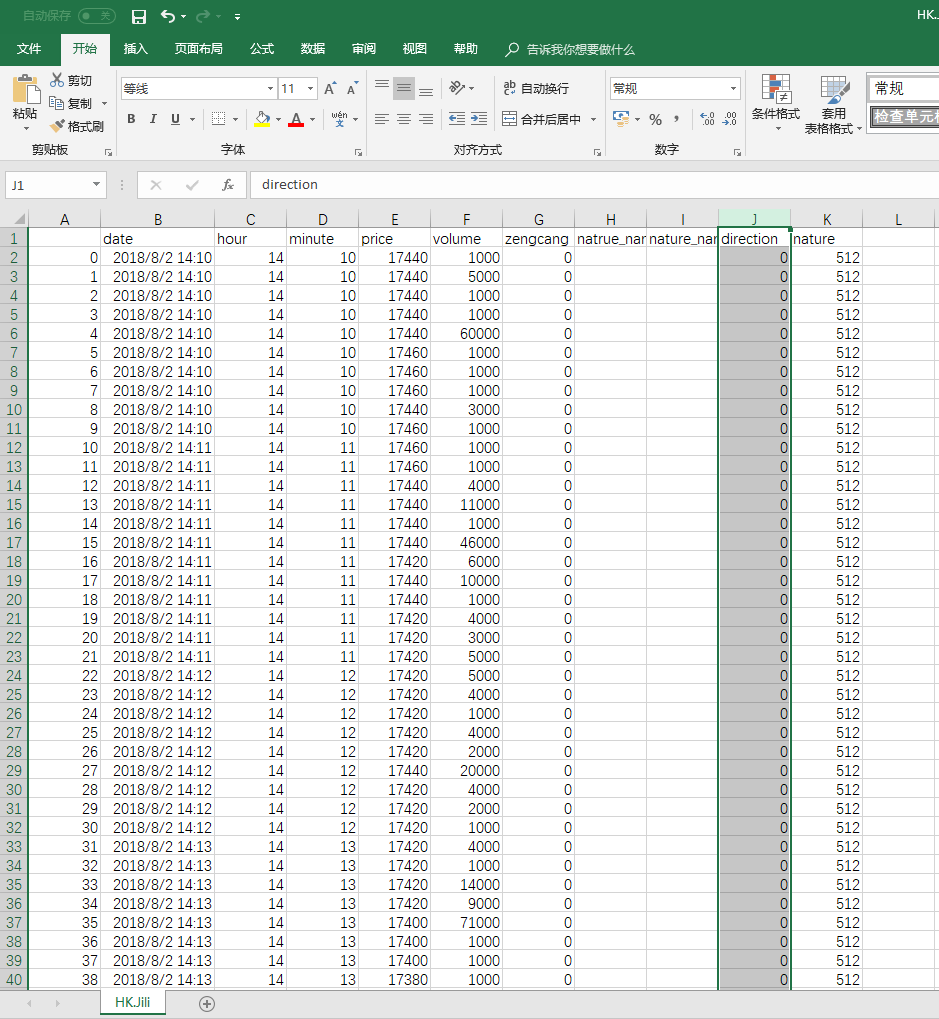Open the 字体 group dialog launcher
Image resolution: width=939 pixels, height=1019 pixels.
coord(358,153)
